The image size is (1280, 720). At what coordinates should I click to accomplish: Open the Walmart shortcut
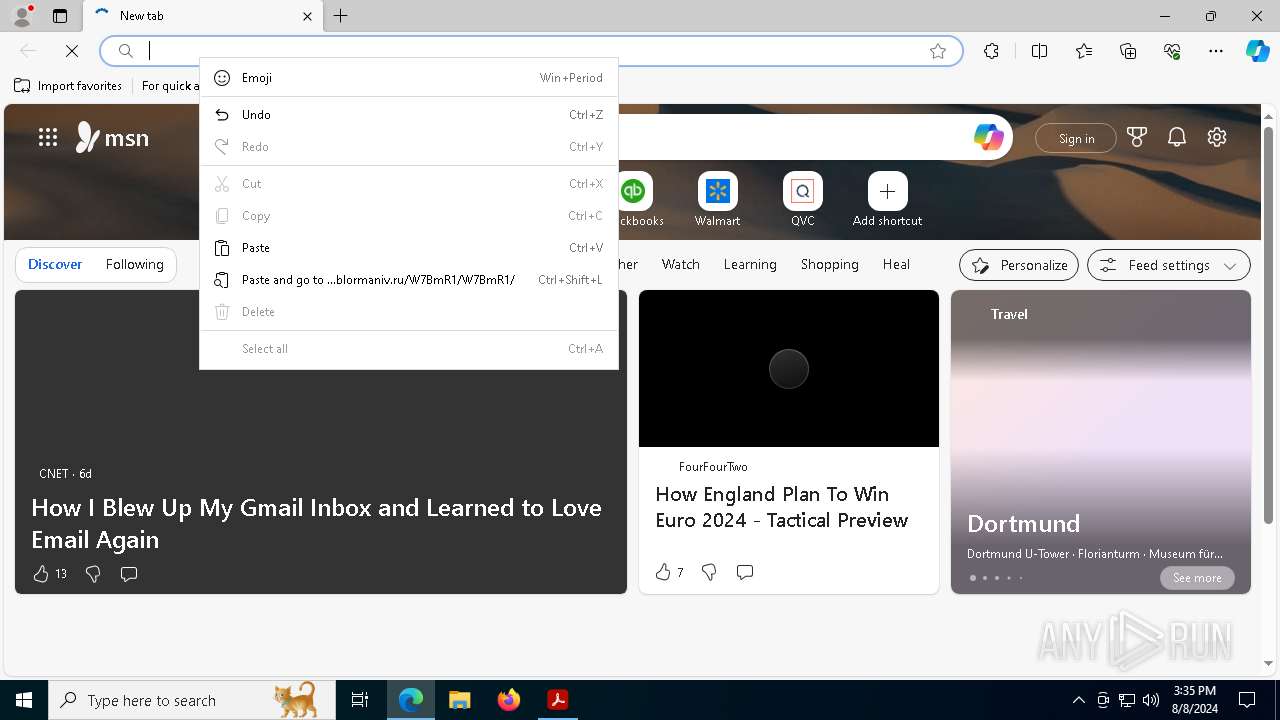(717, 200)
